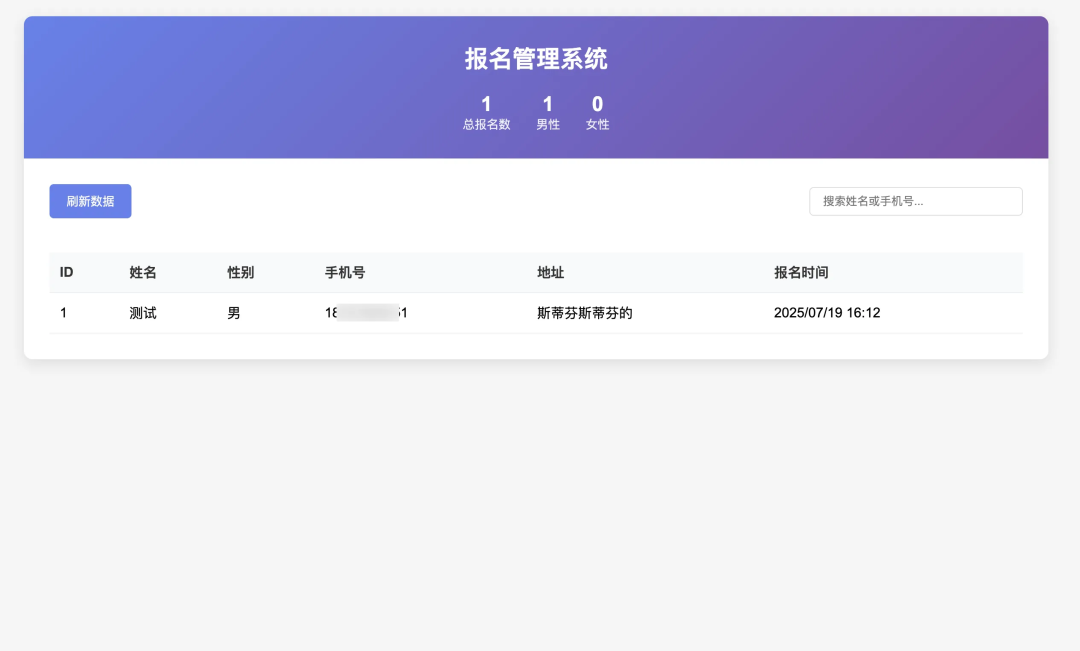
Task: Click the address 斯蒂芬斯蒂芬的 cell
Action: pos(587,312)
